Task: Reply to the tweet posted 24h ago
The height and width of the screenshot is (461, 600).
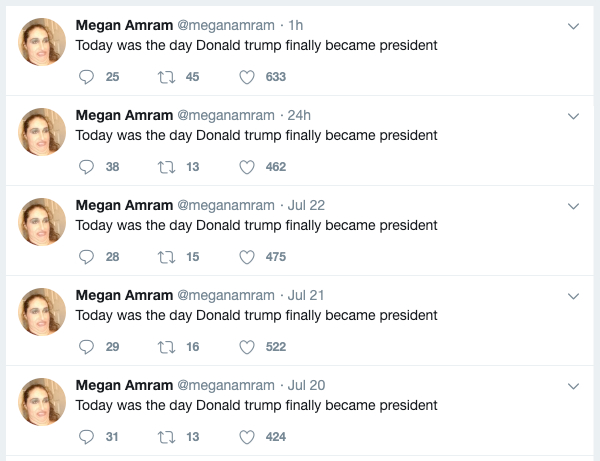Action: click(x=86, y=167)
